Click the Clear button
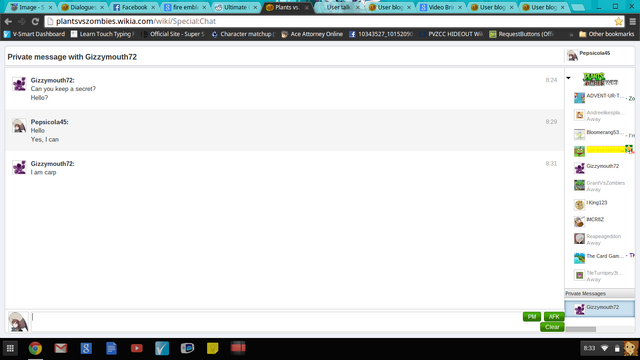The image size is (640, 360). (x=552, y=327)
